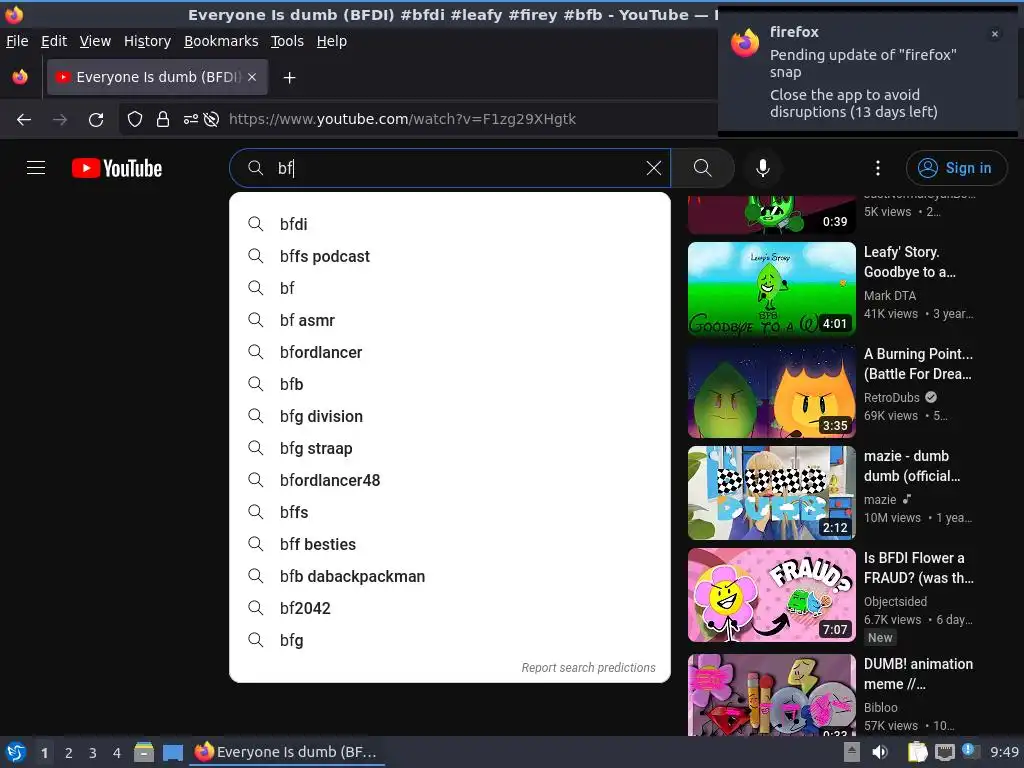Click the Sign in button
Screen dimensions: 1024x768
click(956, 168)
